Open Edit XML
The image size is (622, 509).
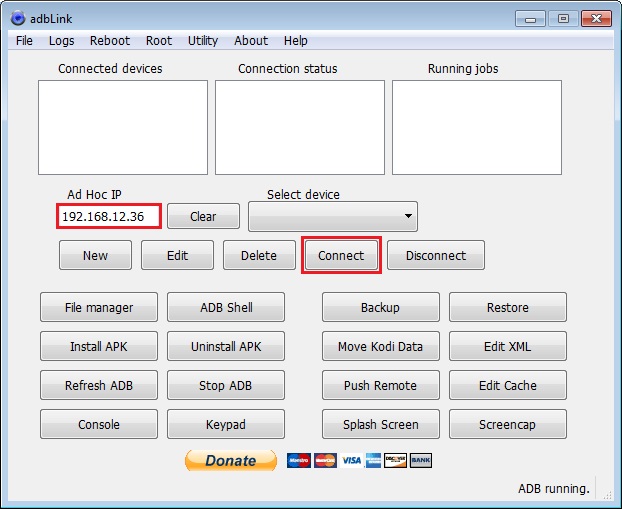click(x=508, y=346)
